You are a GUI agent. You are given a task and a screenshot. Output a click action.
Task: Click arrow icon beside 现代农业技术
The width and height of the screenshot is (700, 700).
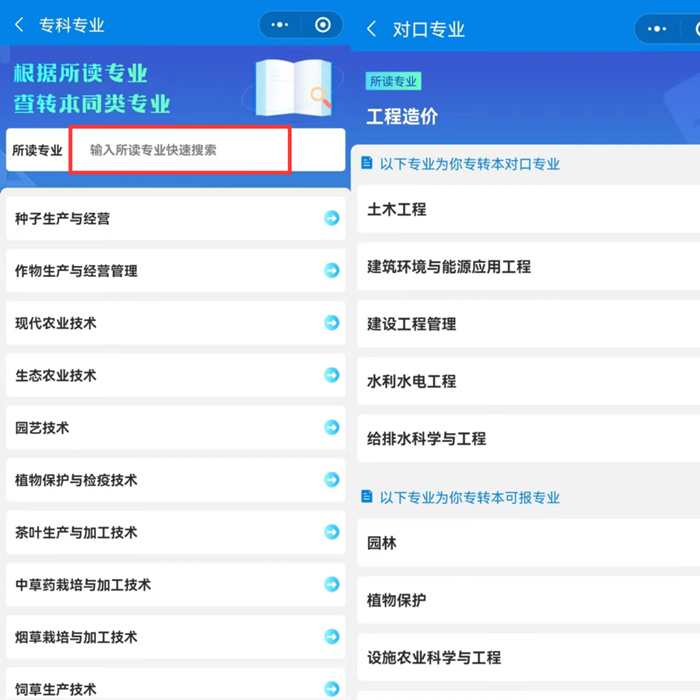coord(331,323)
